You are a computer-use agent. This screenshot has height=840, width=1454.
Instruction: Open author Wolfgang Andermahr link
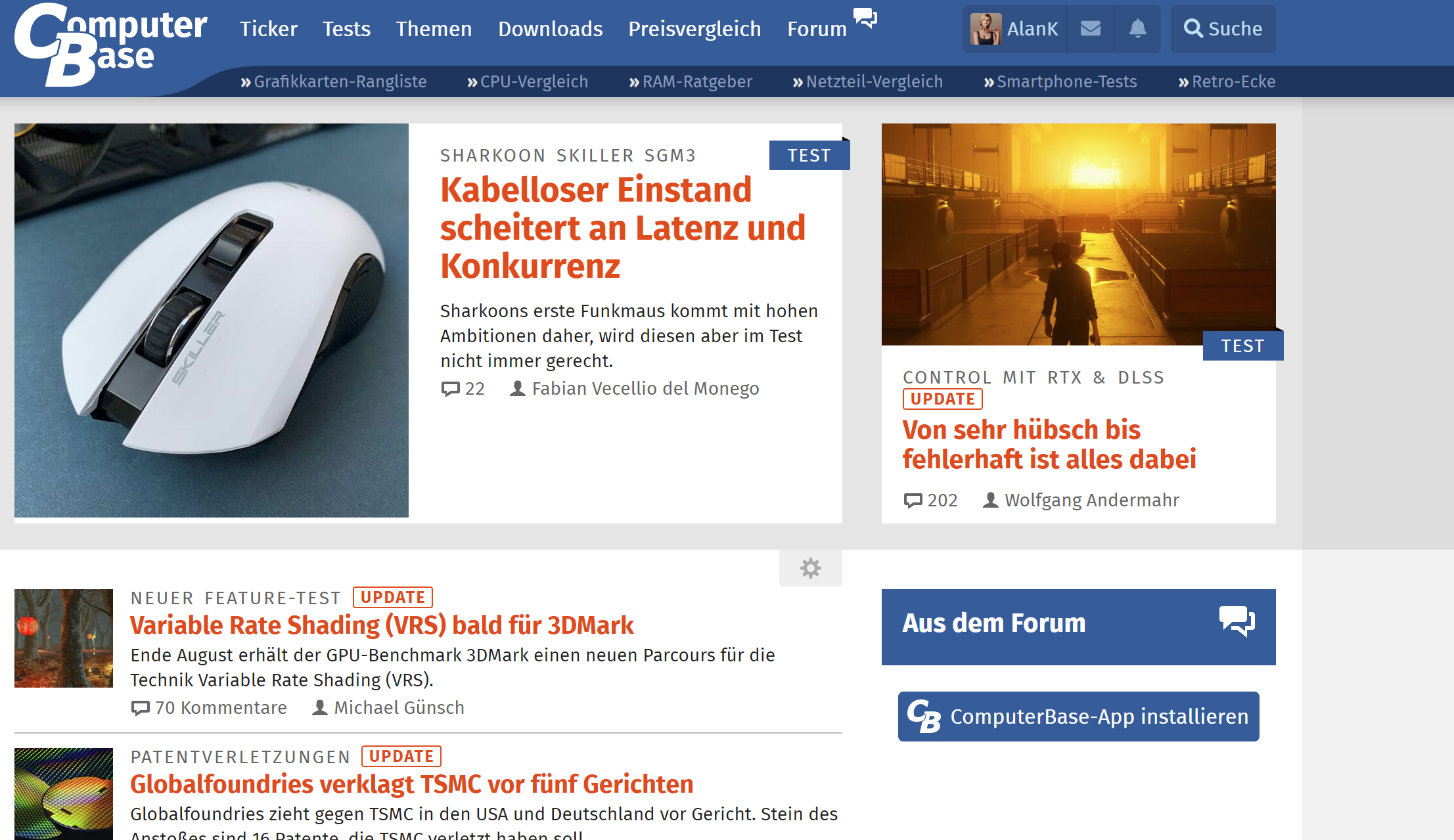[x=1091, y=500]
